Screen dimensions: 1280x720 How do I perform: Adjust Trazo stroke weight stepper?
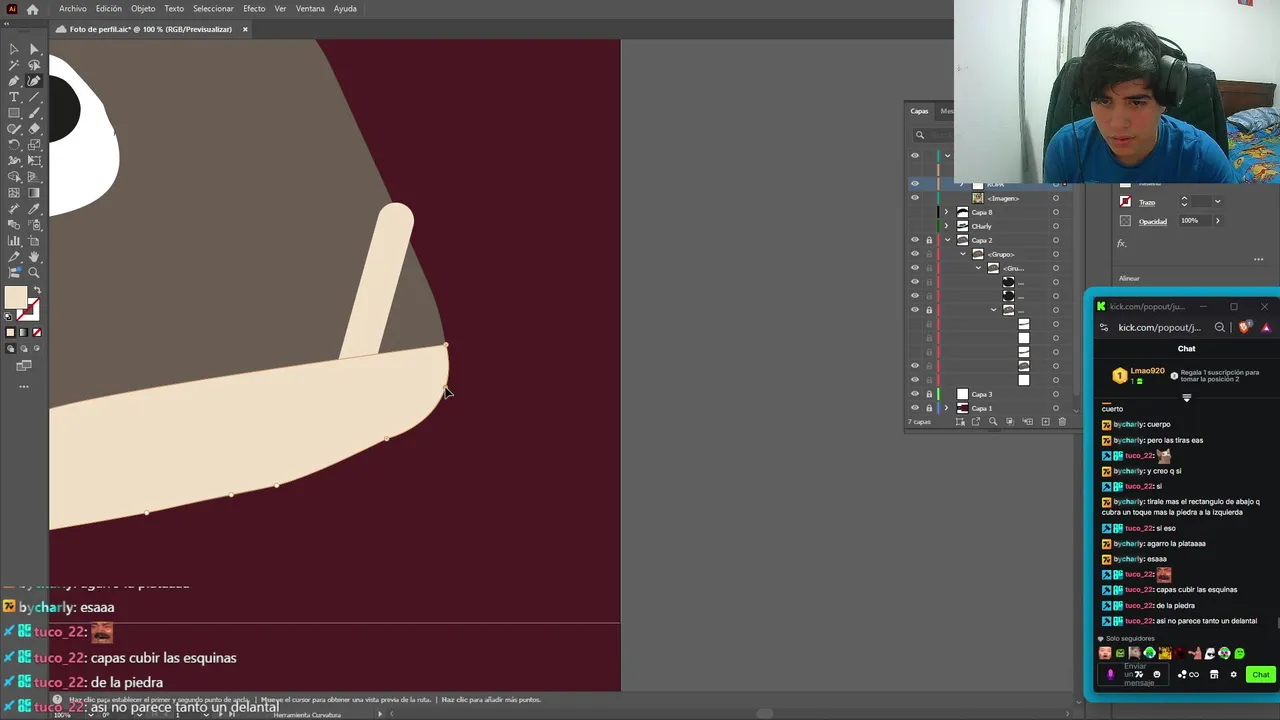(x=1184, y=202)
